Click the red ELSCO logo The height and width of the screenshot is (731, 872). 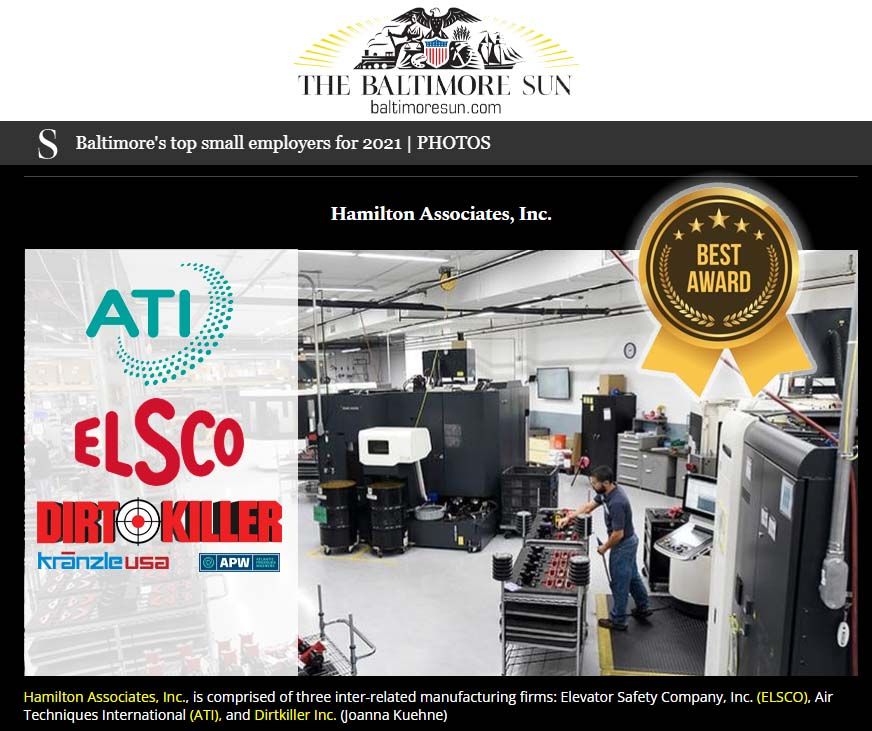tap(159, 442)
